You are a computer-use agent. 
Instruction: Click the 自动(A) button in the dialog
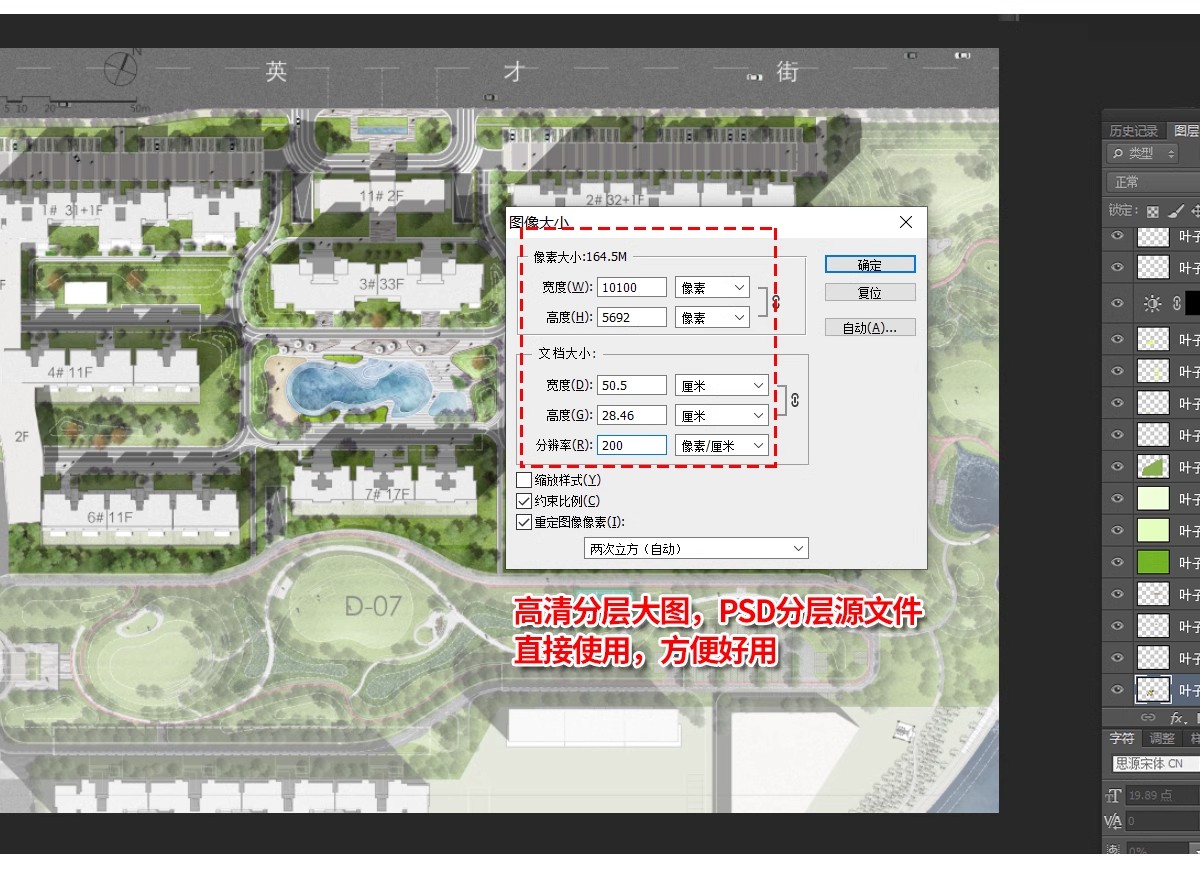pos(869,327)
